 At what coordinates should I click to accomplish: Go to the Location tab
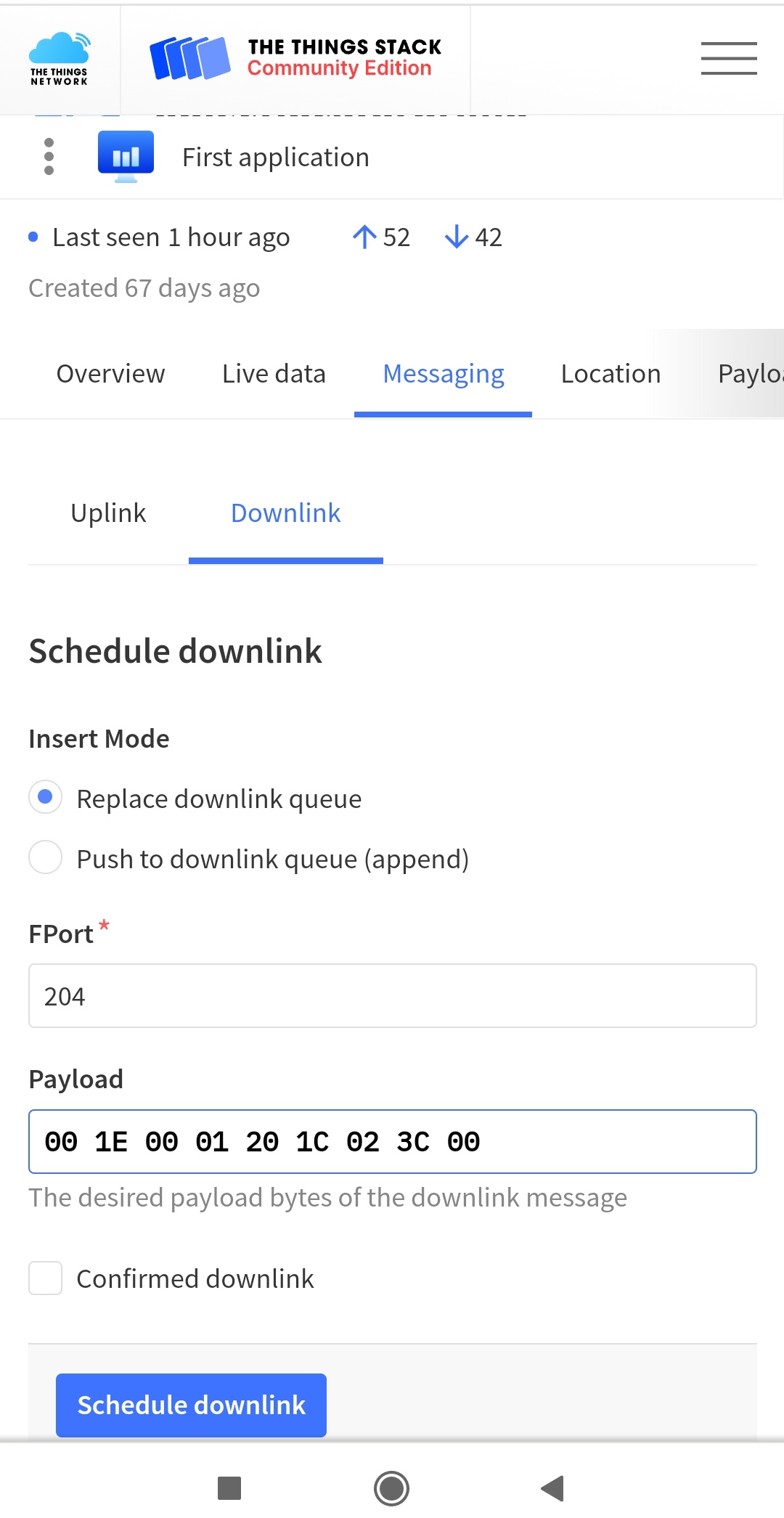pos(611,374)
